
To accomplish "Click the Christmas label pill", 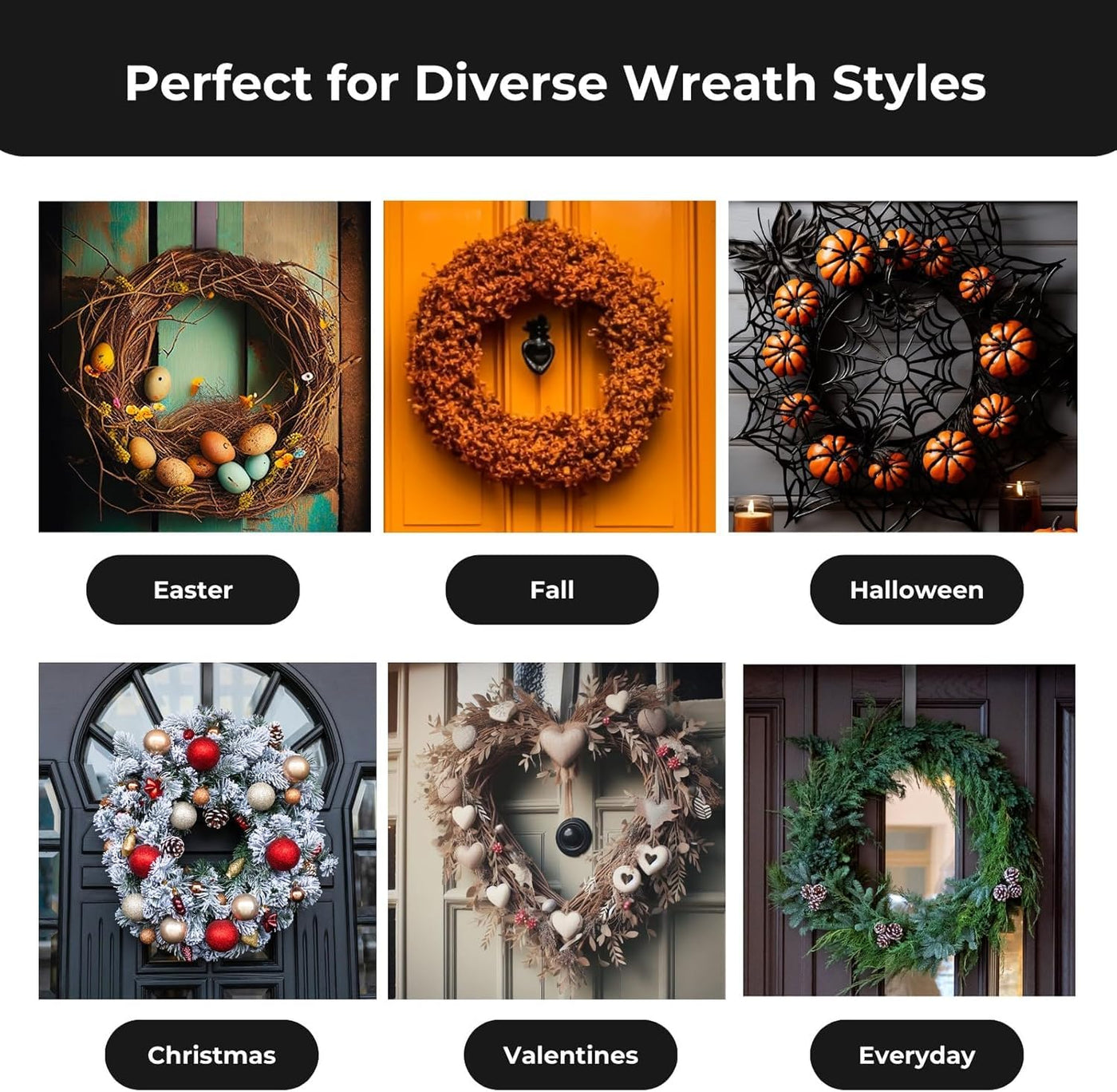I will point(211,1055).
